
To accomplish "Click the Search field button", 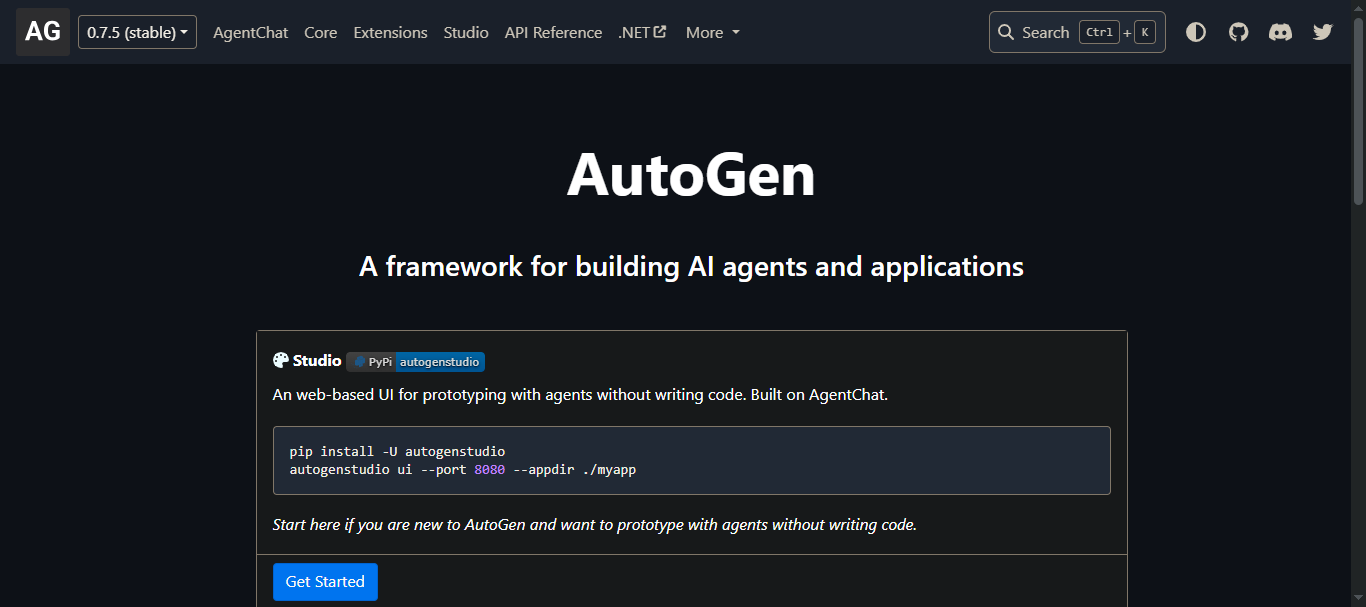I will click(x=1077, y=32).
